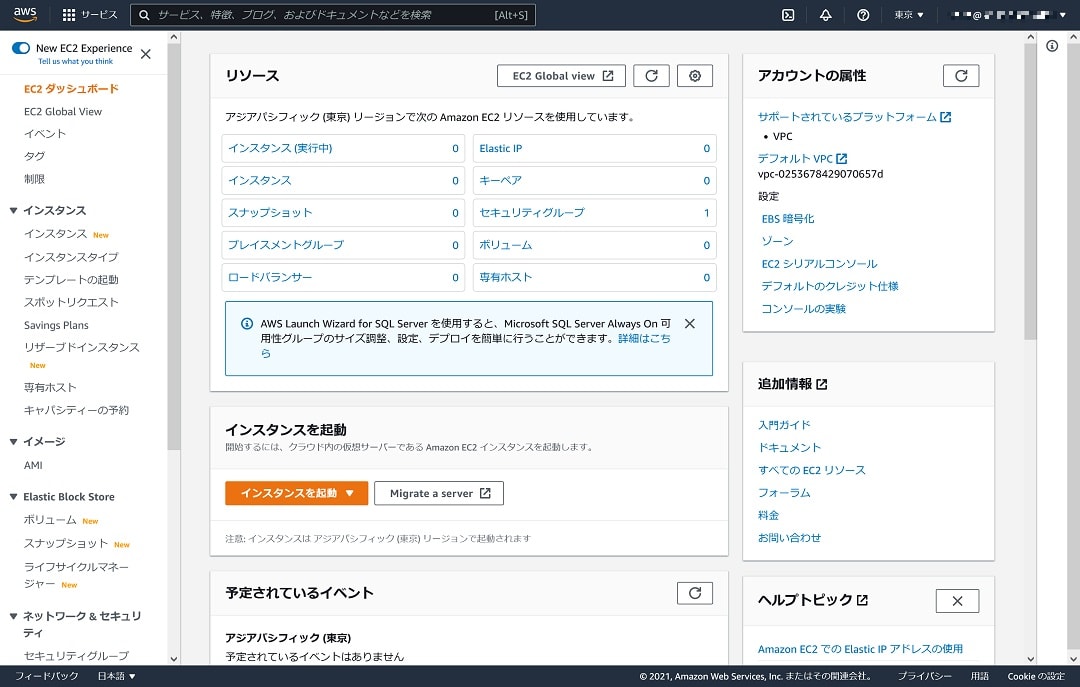This screenshot has width=1080, height=687.
Task: Open the 日本語 language dropdown
Action: point(116,676)
